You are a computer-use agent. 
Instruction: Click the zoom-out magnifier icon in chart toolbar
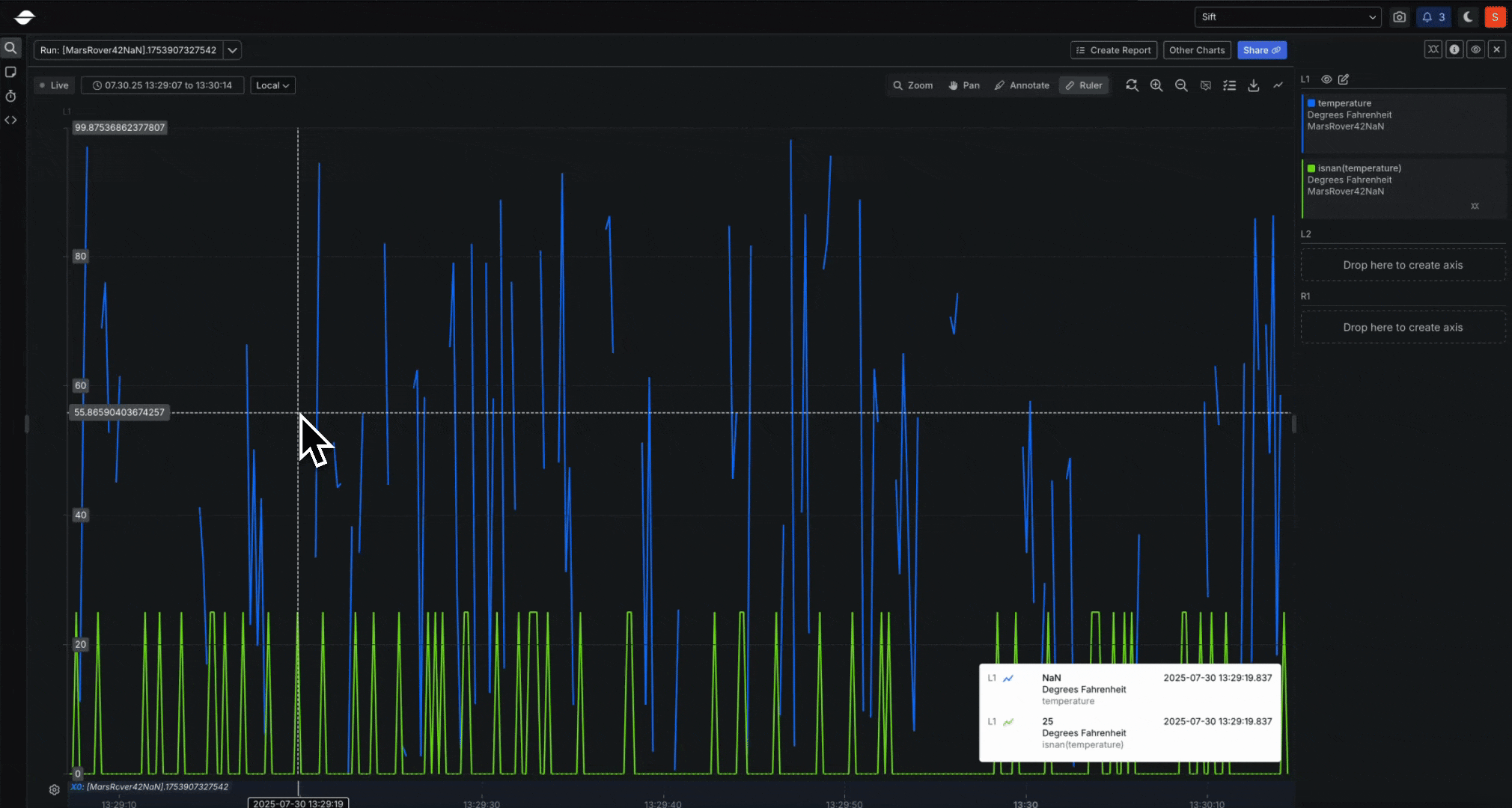point(1181,85)
